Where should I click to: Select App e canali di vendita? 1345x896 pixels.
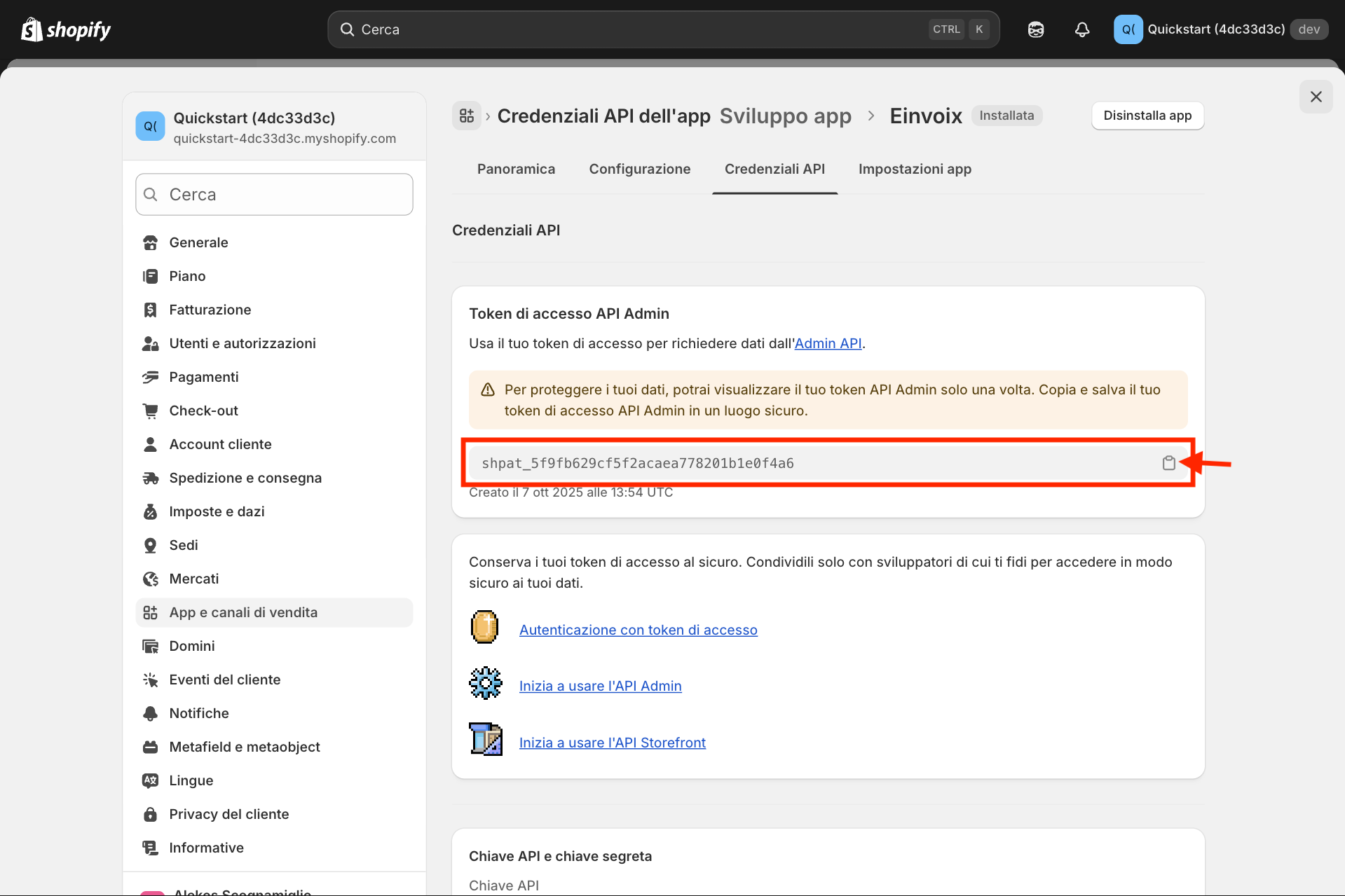243,612
